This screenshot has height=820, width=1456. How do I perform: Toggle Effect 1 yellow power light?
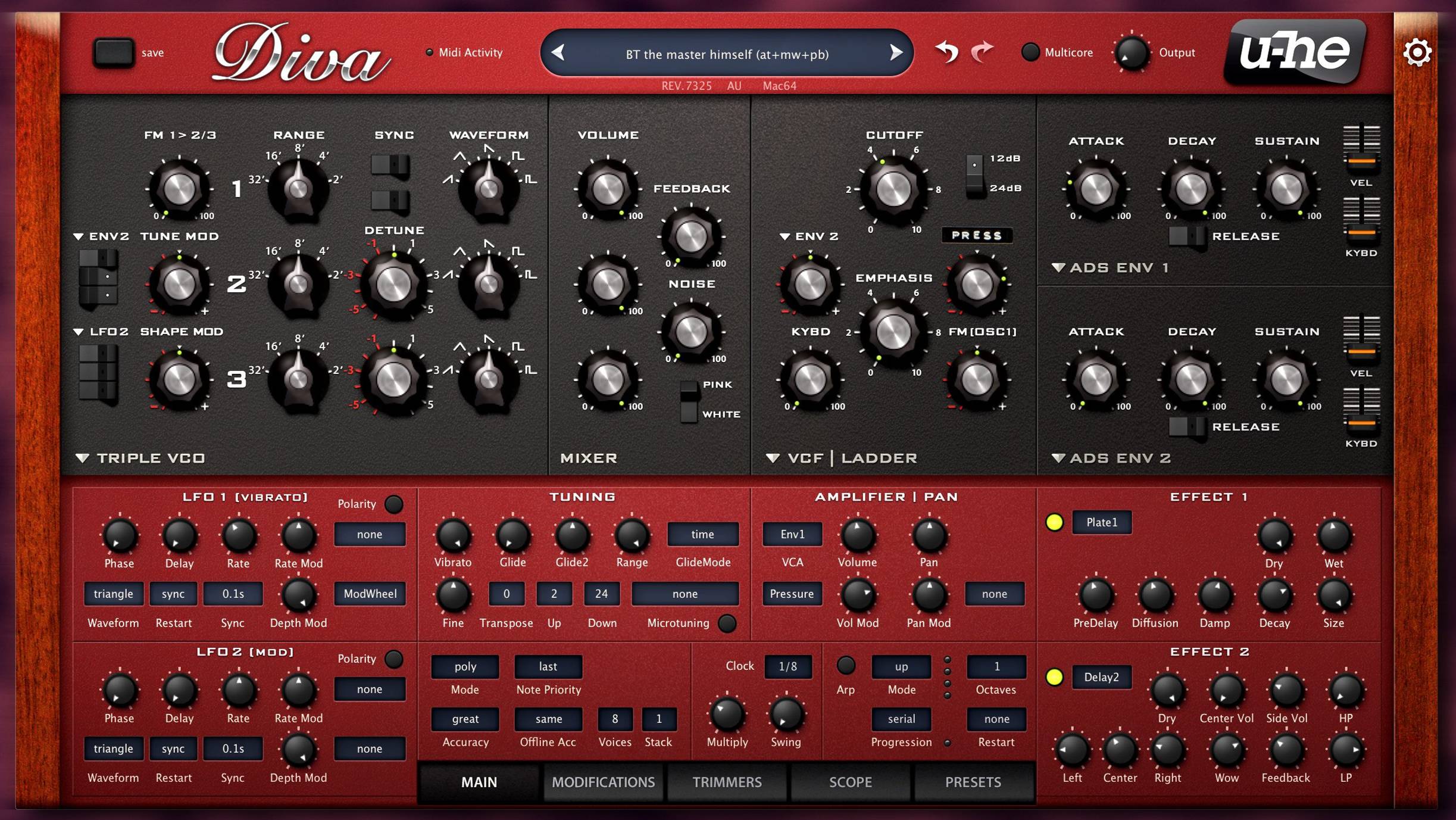(x=1054, y=522)
